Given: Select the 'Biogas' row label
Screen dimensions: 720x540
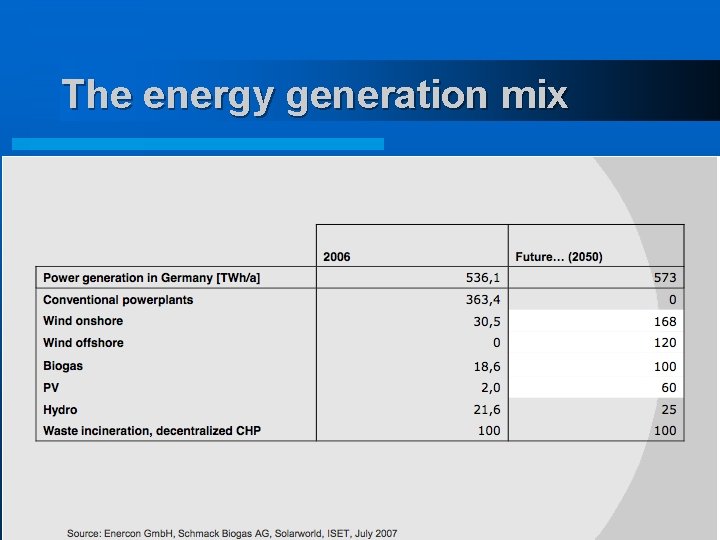Looking at the screenshot, I should [63, 366].
